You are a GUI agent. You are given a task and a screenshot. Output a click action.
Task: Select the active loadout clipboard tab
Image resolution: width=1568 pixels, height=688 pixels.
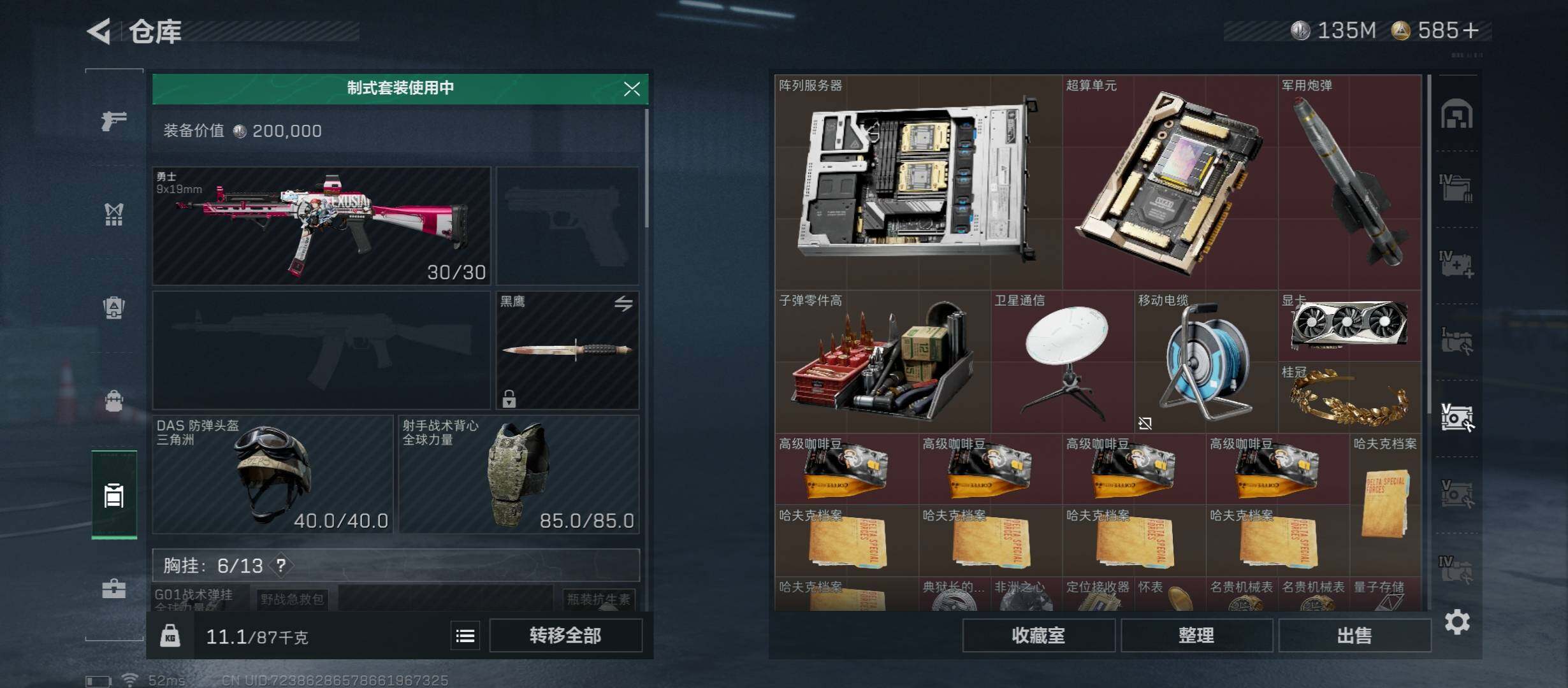[x=114, y=494]
